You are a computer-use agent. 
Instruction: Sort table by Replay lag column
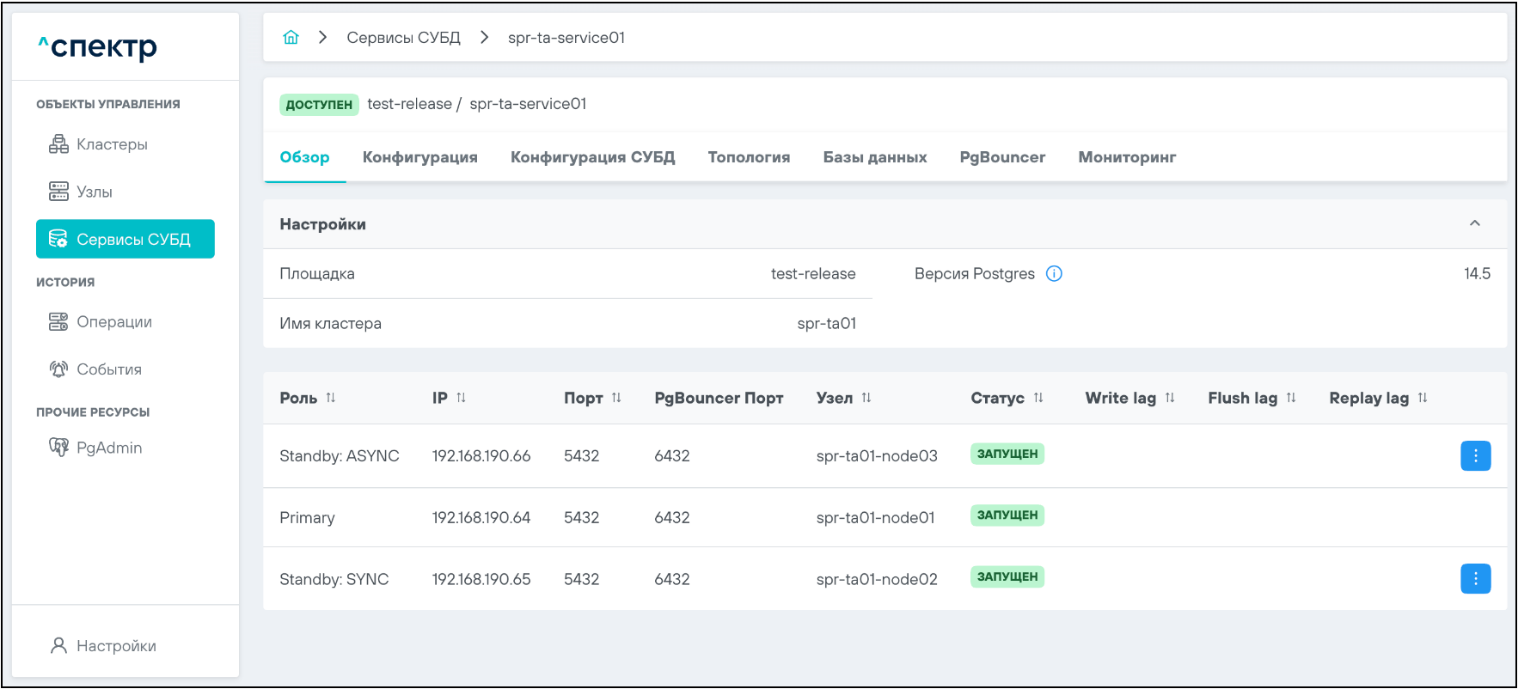point(1422,399)
